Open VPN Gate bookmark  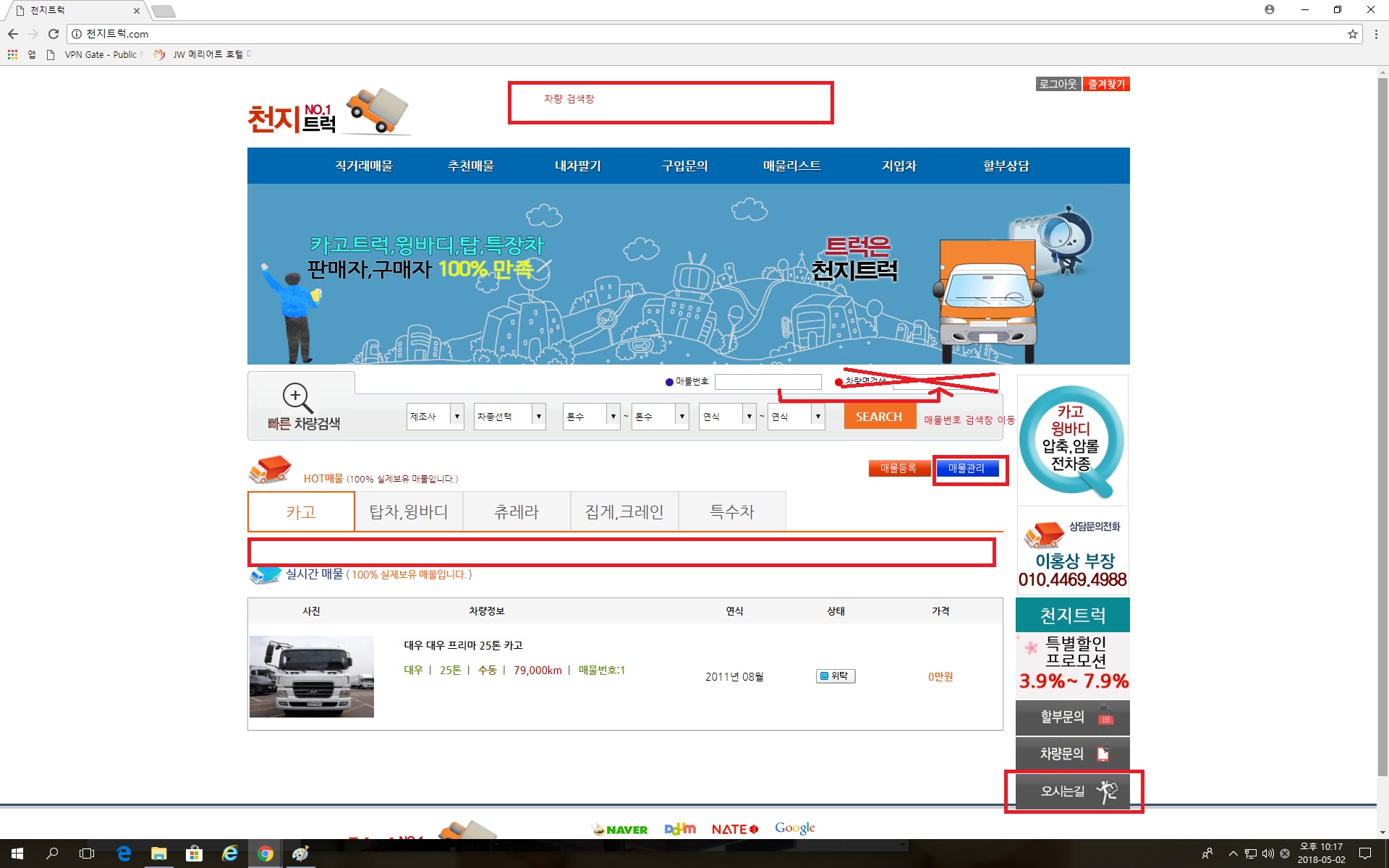(x=94, y=55)
